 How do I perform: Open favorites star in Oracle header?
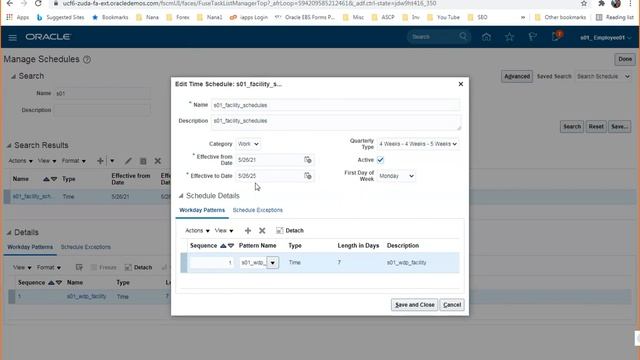(x=509, y=37)
